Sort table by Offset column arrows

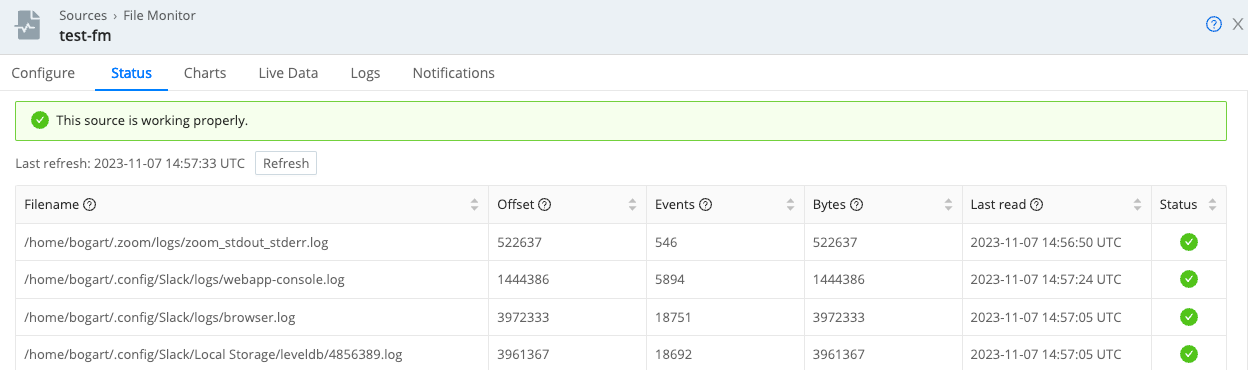tap(632, 205)
